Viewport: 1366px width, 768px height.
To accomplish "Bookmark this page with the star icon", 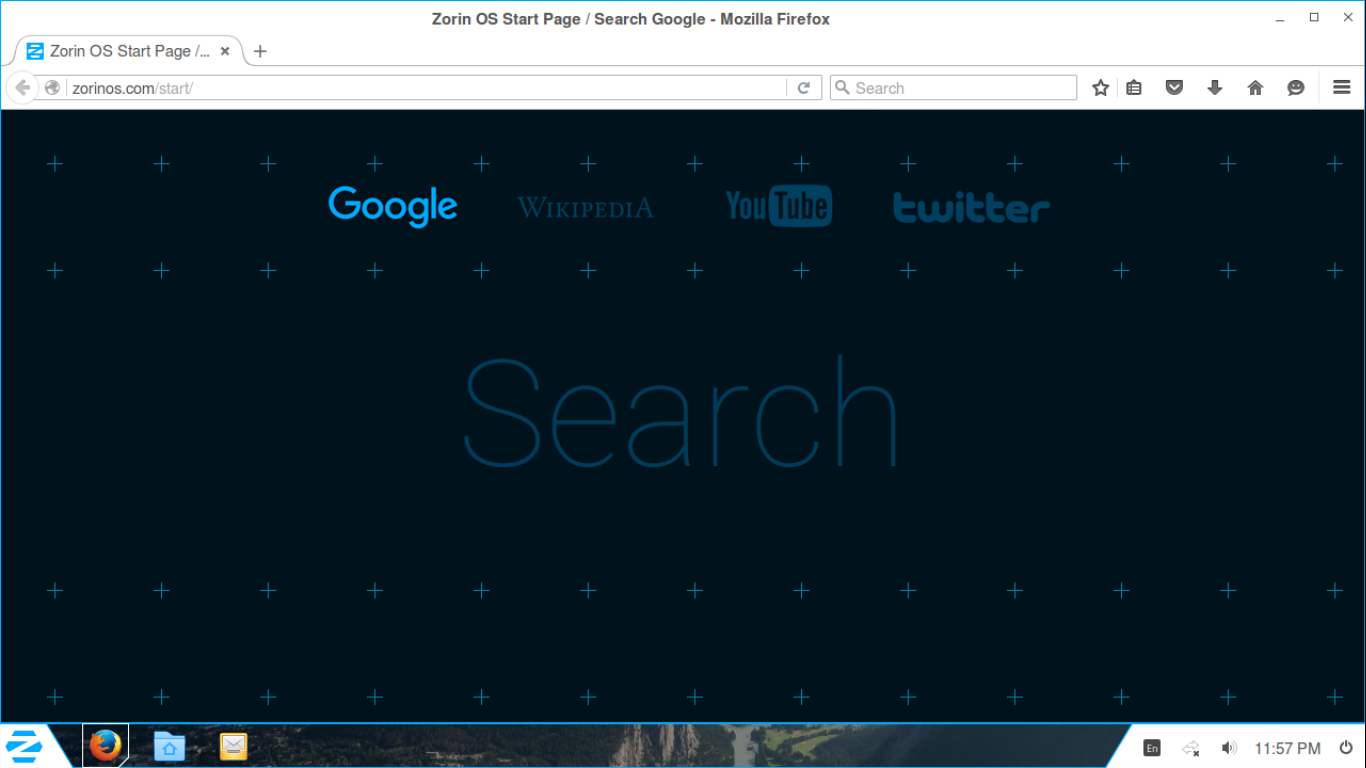I will pyautogui.click(x=1101, y=88).
